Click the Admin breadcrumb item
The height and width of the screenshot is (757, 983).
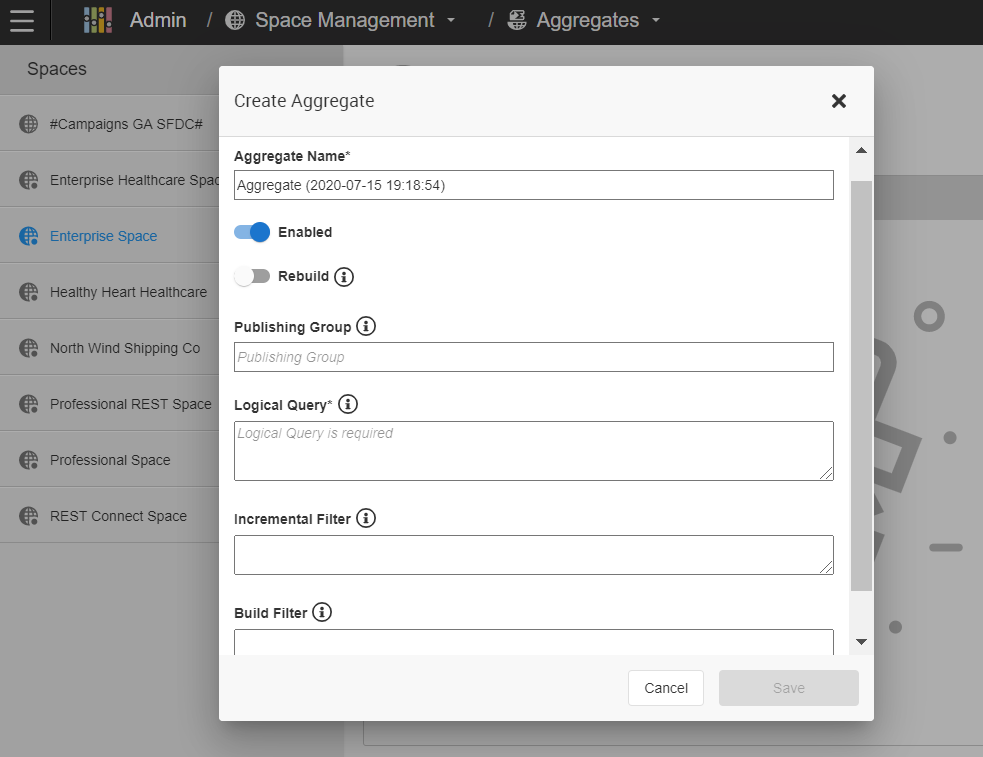pos(158,19)
